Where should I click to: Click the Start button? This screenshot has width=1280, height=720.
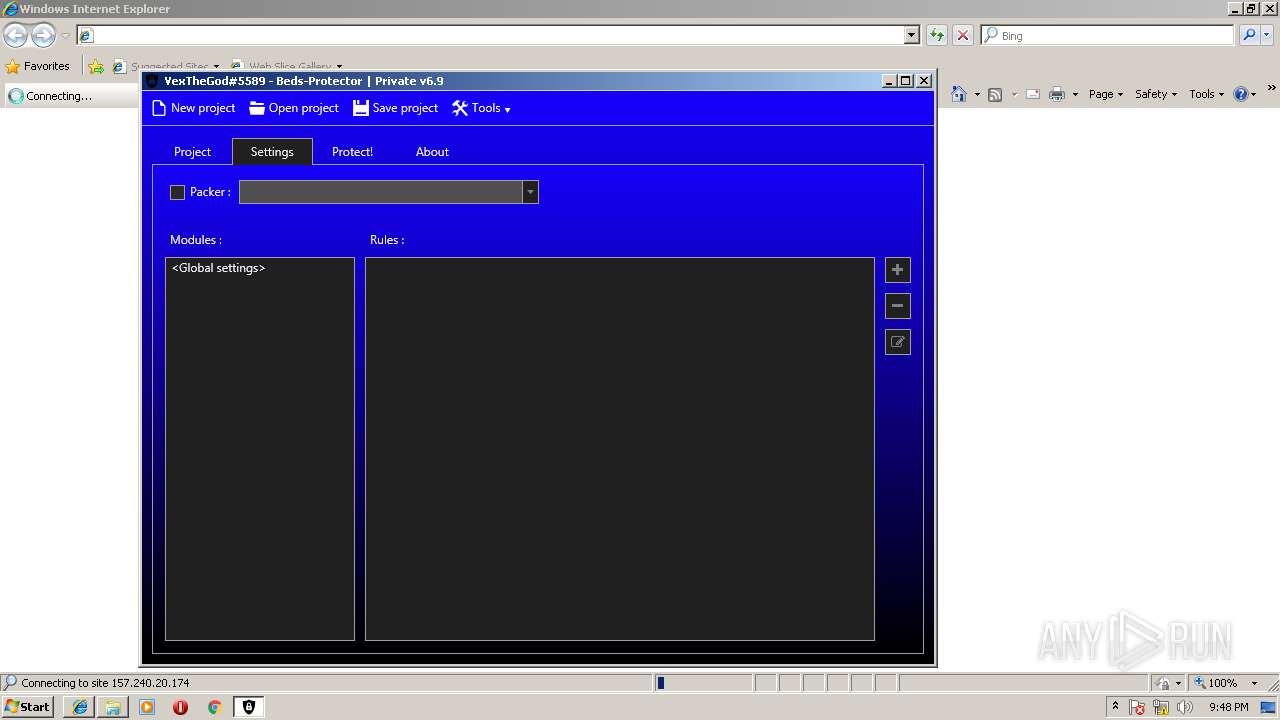[x=27, y=707]
